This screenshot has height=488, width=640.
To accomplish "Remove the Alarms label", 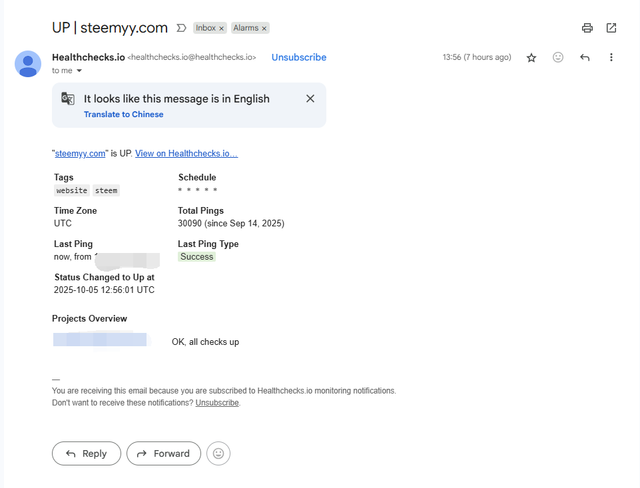I will pos(265,29).
